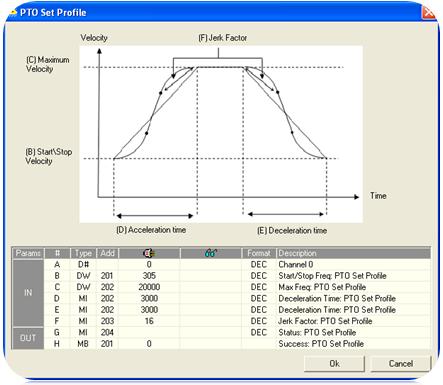Viewport: 443px width, 385px height.
Task: Select the Jerk Factor value 16
Action: click(149, 321)
